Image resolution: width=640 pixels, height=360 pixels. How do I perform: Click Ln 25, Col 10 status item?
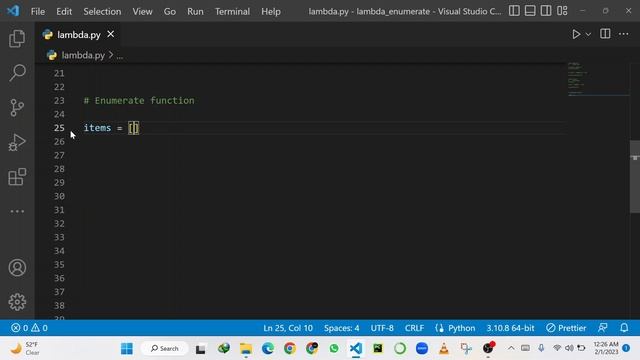(288, 328)
